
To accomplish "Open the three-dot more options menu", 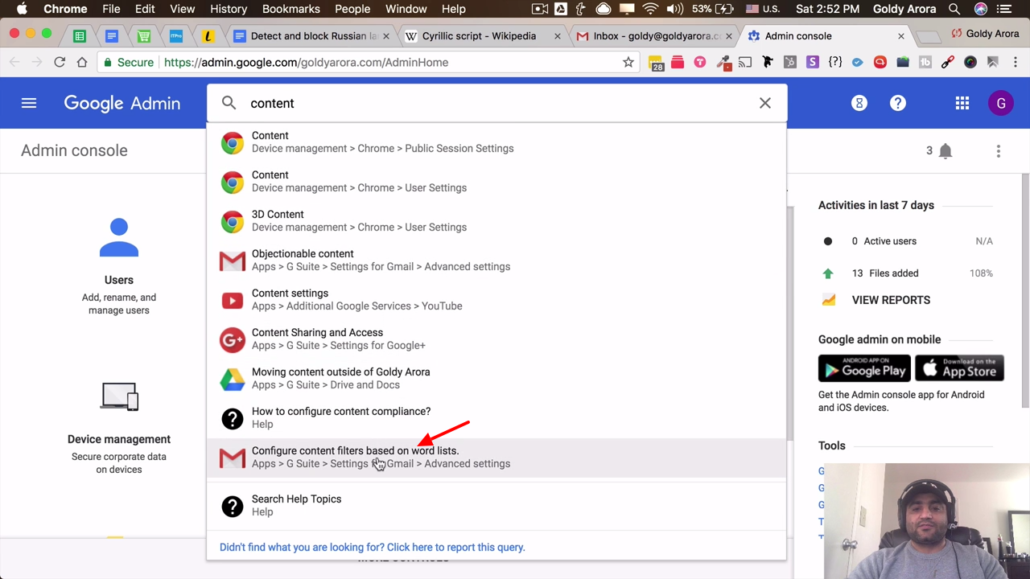I will (x=998, y=151).
